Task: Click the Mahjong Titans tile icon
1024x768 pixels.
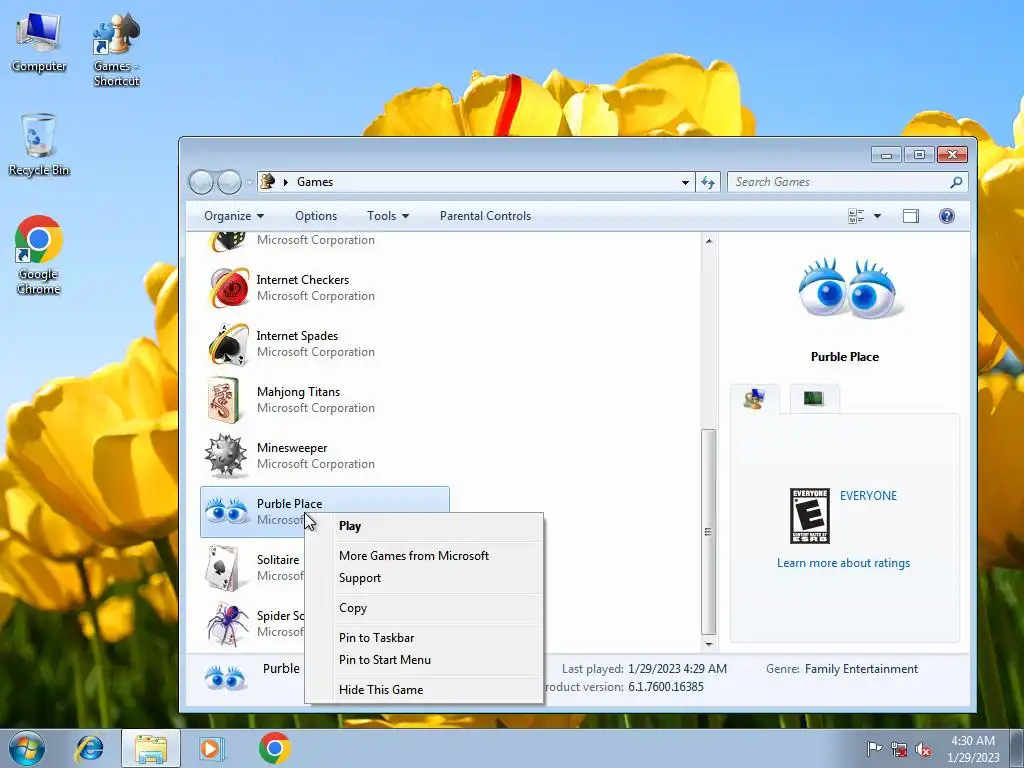Action: tap(224, 400)
